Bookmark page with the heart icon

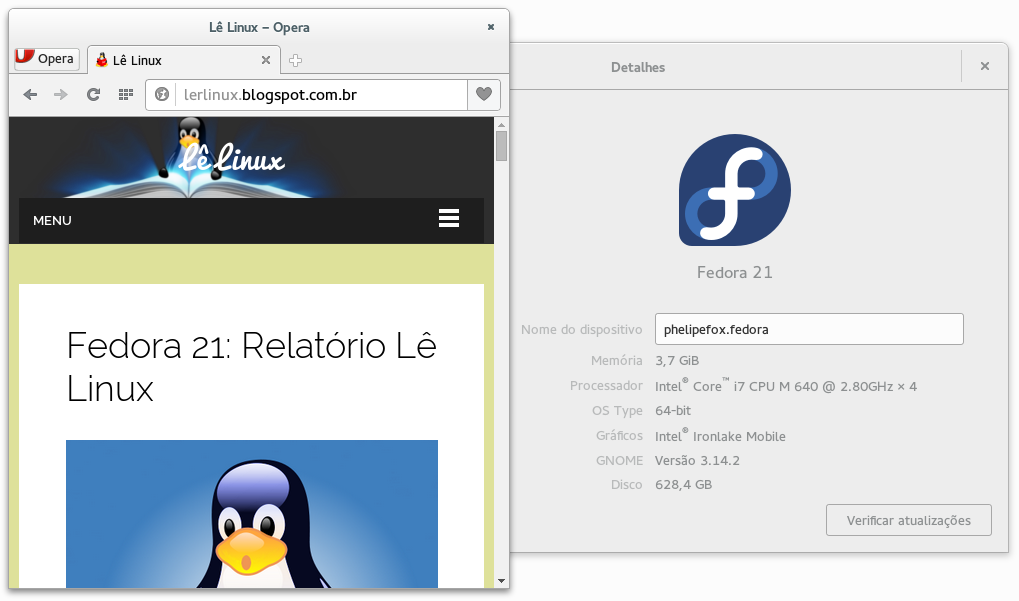tap(484, 95)
